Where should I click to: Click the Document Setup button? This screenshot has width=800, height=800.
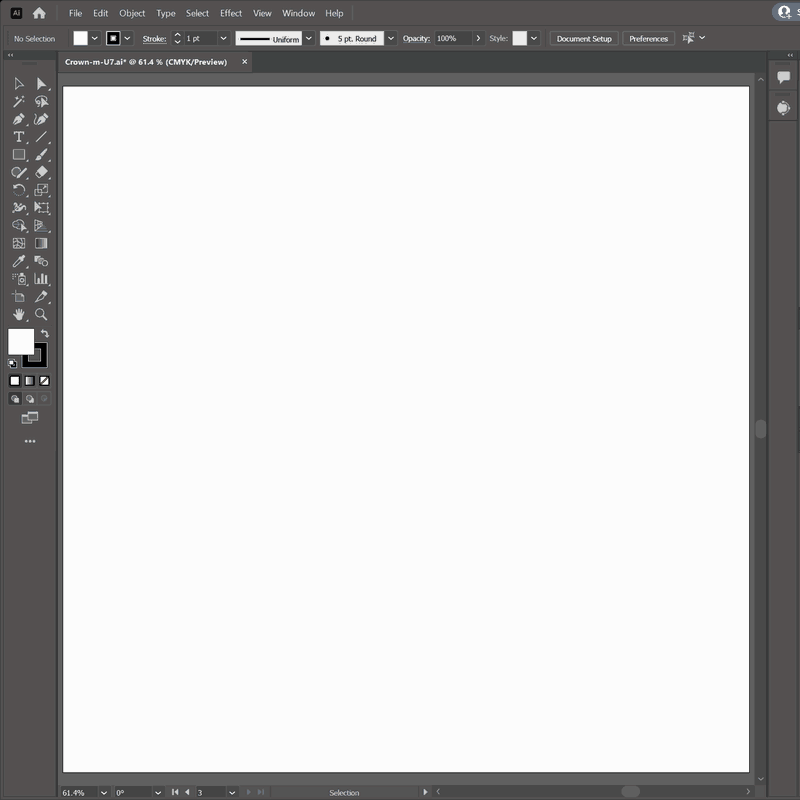[584, 38]
